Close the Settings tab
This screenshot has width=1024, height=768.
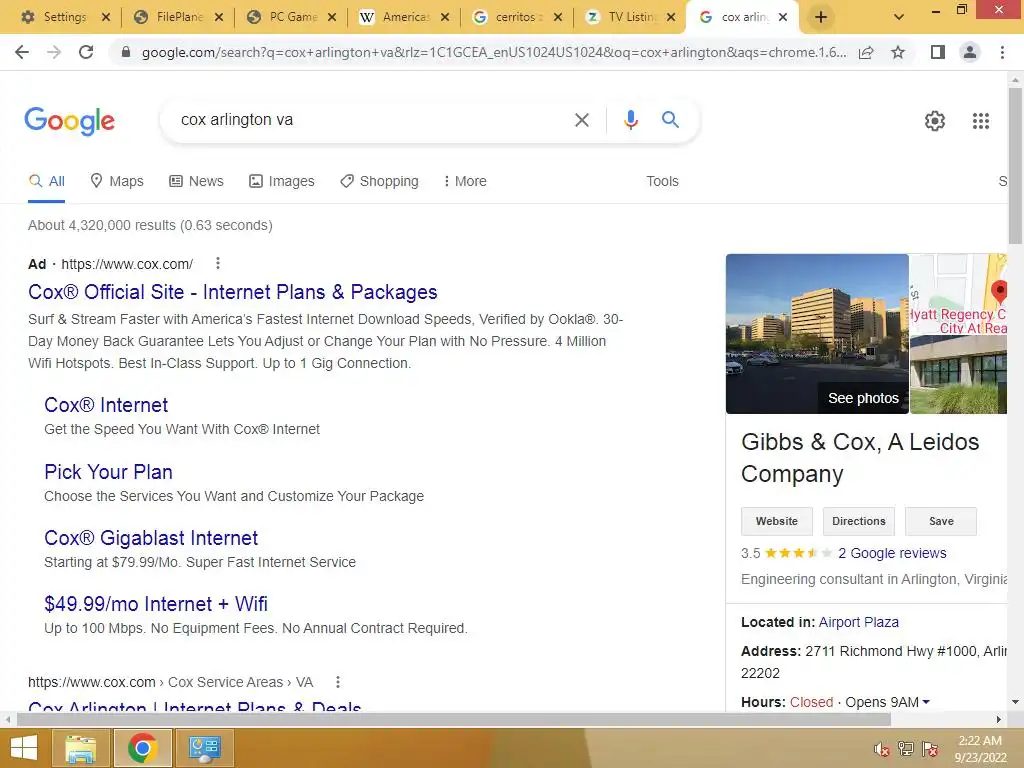[106, 17]
